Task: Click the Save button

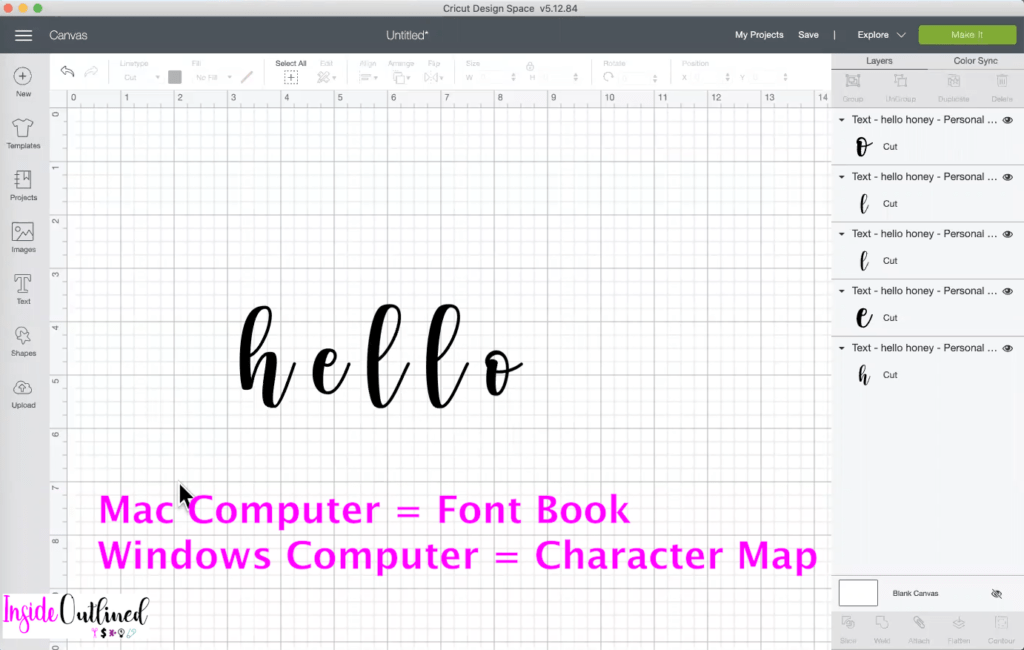Action: (x=808, y=35)
